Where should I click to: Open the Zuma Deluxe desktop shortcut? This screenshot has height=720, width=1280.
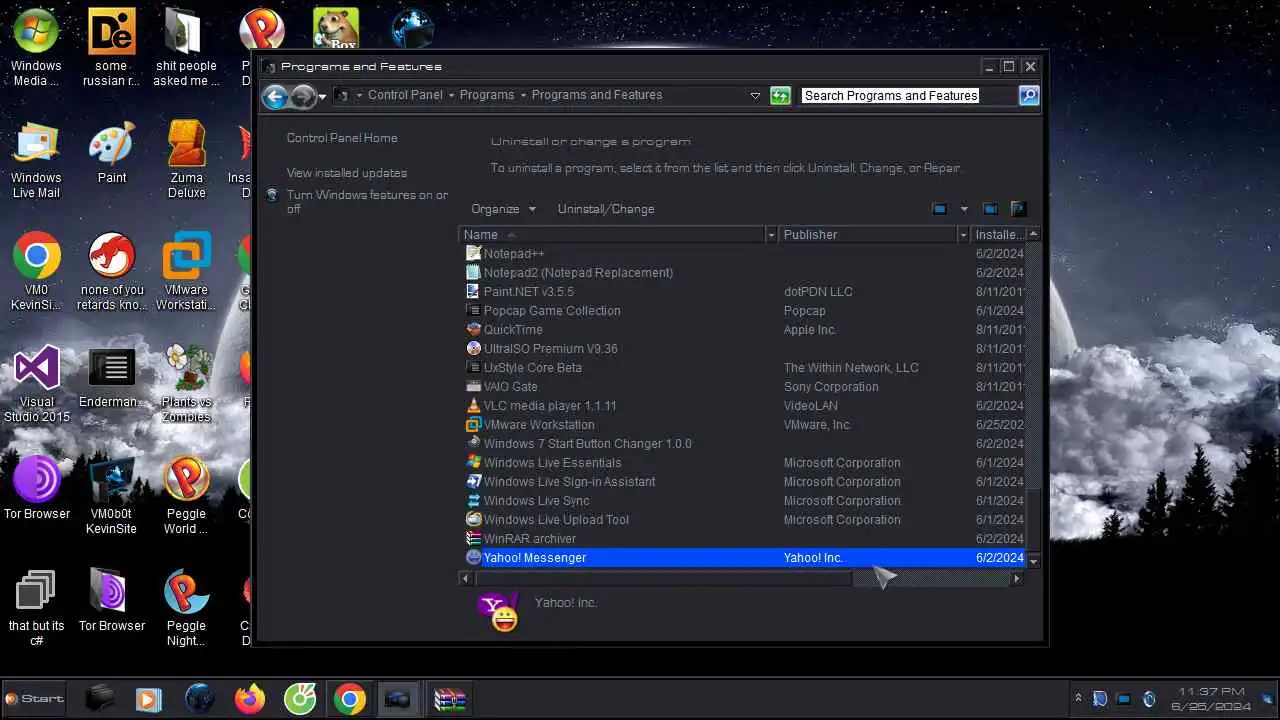[x=187, y=160]
